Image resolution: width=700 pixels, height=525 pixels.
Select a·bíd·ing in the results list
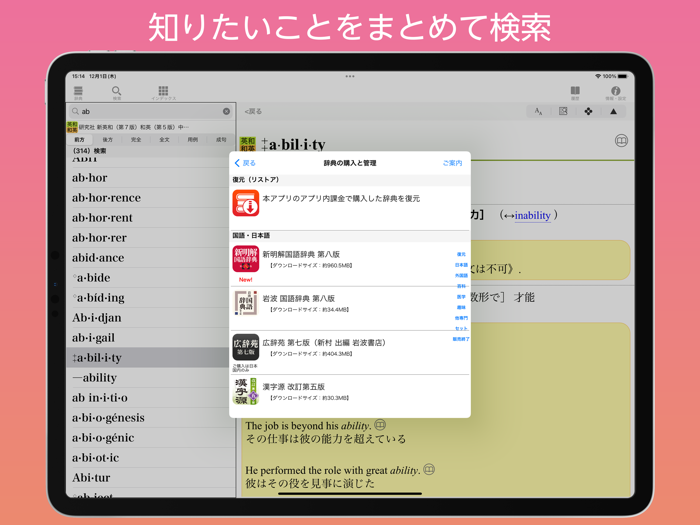[151, 298]
